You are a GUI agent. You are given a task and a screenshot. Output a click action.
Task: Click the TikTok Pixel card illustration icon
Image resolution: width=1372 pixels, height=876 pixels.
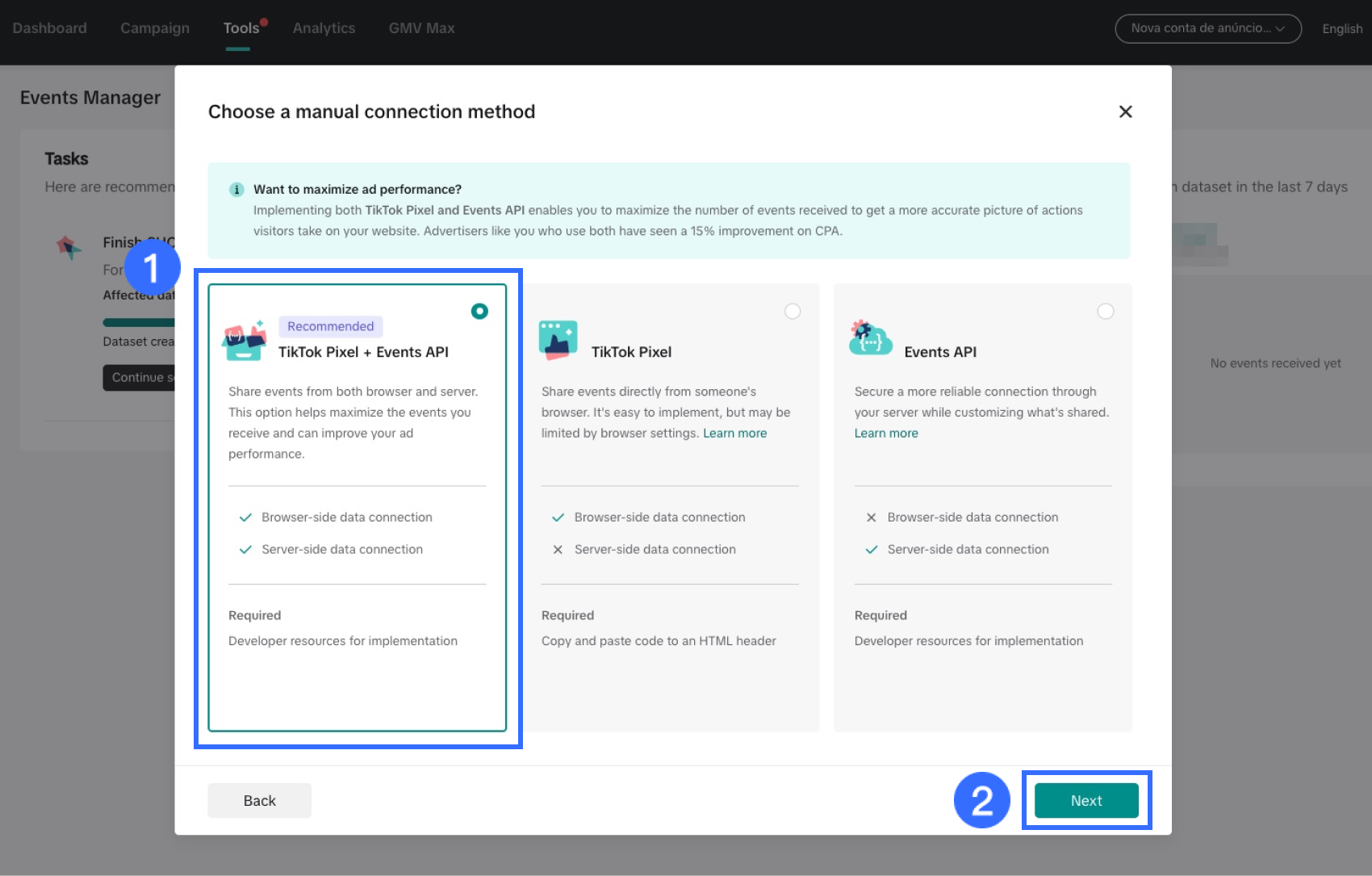[558, 340]
